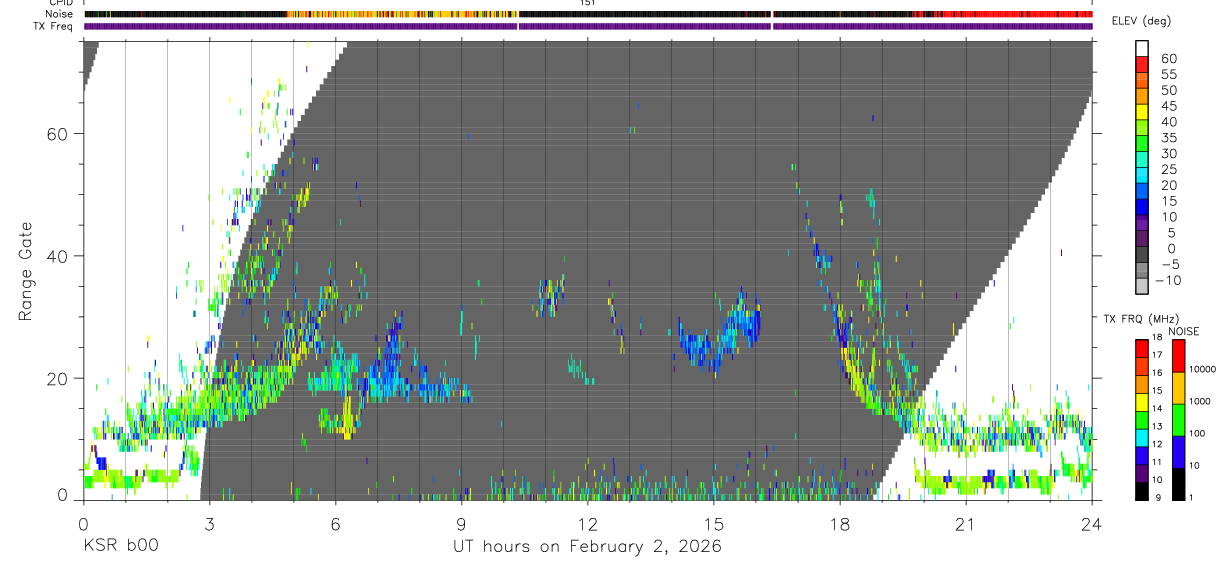Click the red top segment of TX FRQ legend

pos(1141,348)
